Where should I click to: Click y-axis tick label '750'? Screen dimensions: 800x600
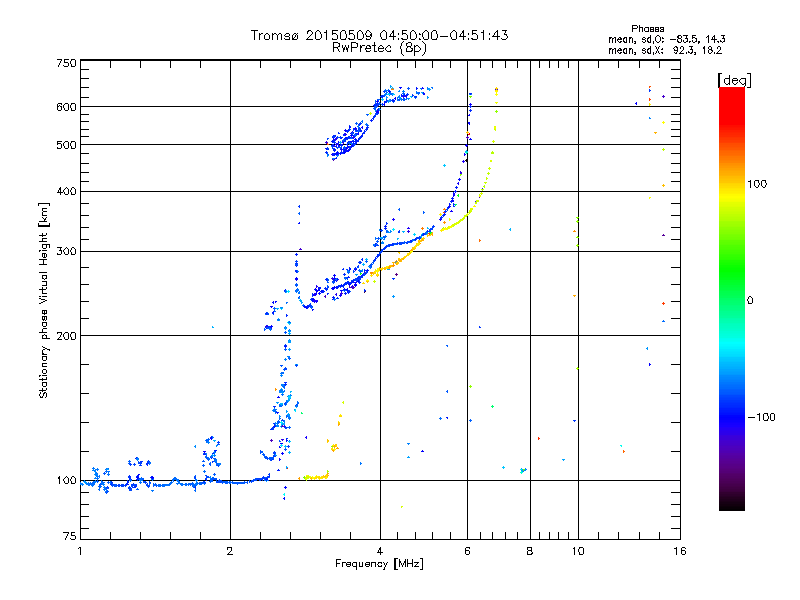[66, 63]
